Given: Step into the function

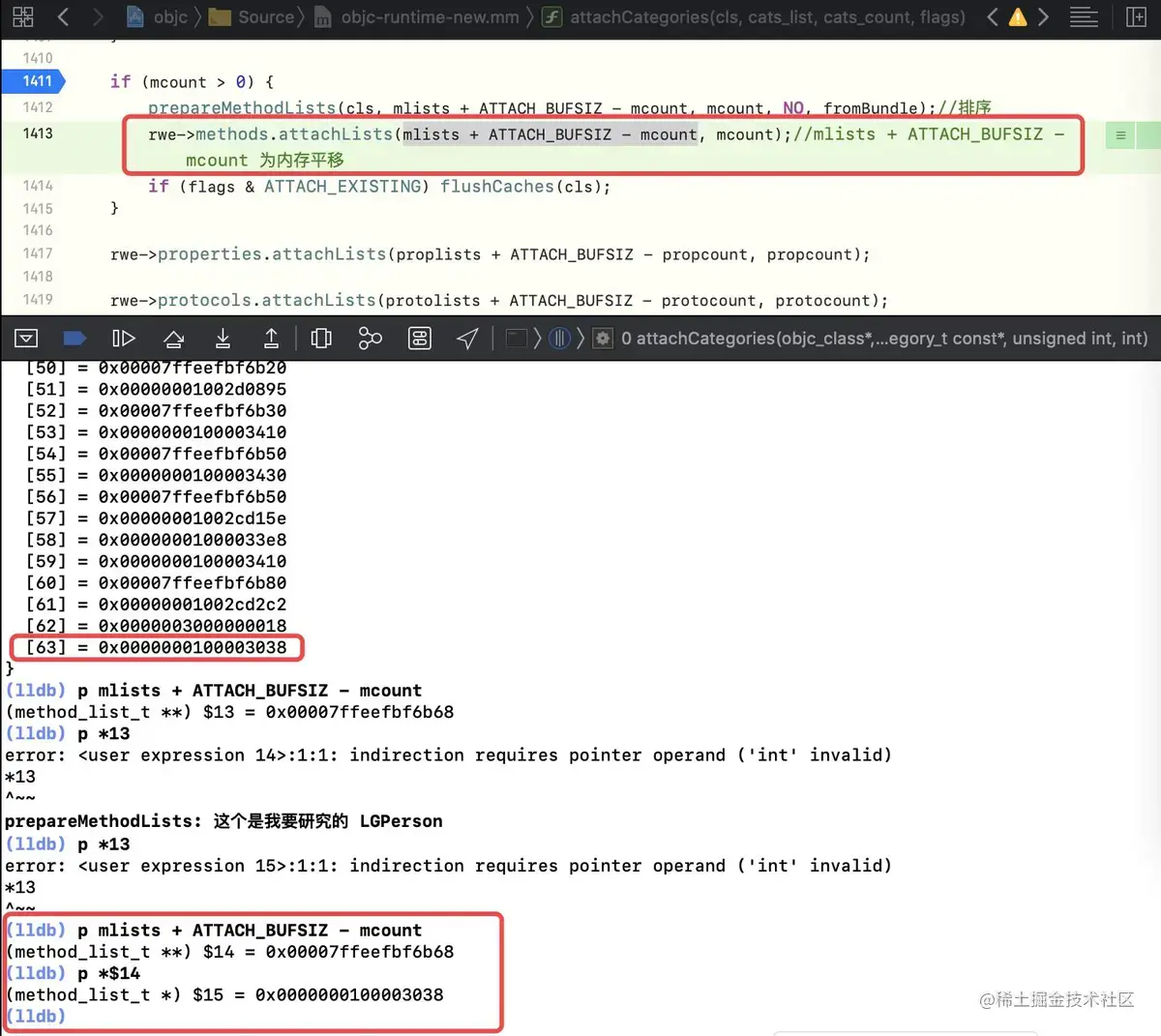Looking at the screenshot, I should click(223, 339).
